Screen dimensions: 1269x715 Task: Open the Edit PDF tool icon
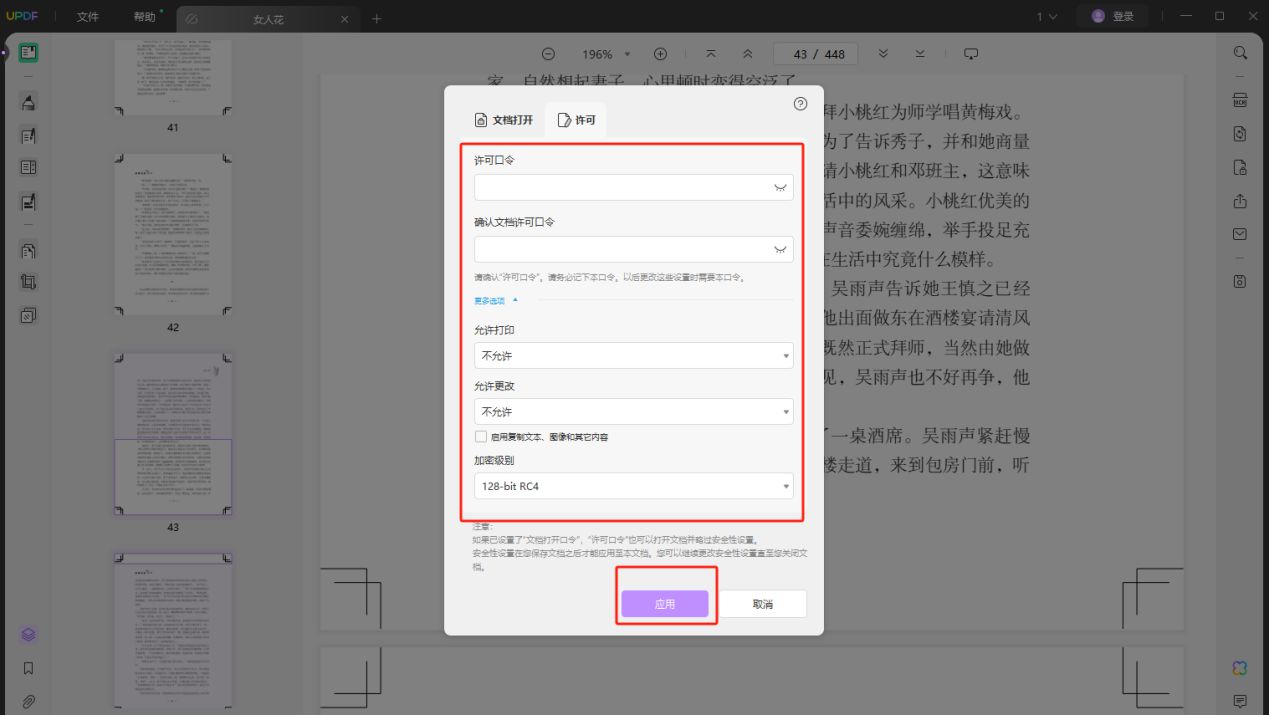28,135
